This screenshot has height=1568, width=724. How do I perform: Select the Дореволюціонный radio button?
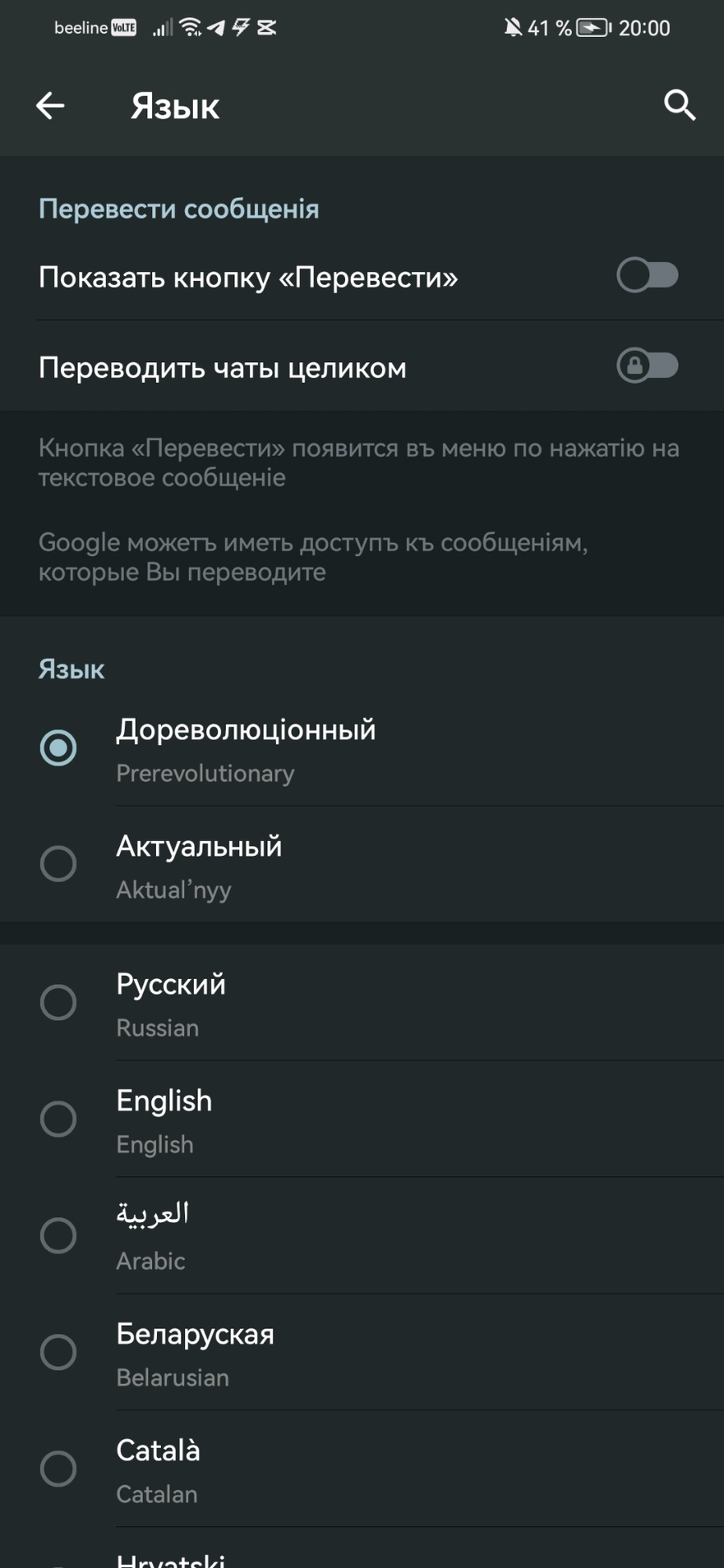tap(59, 747)
